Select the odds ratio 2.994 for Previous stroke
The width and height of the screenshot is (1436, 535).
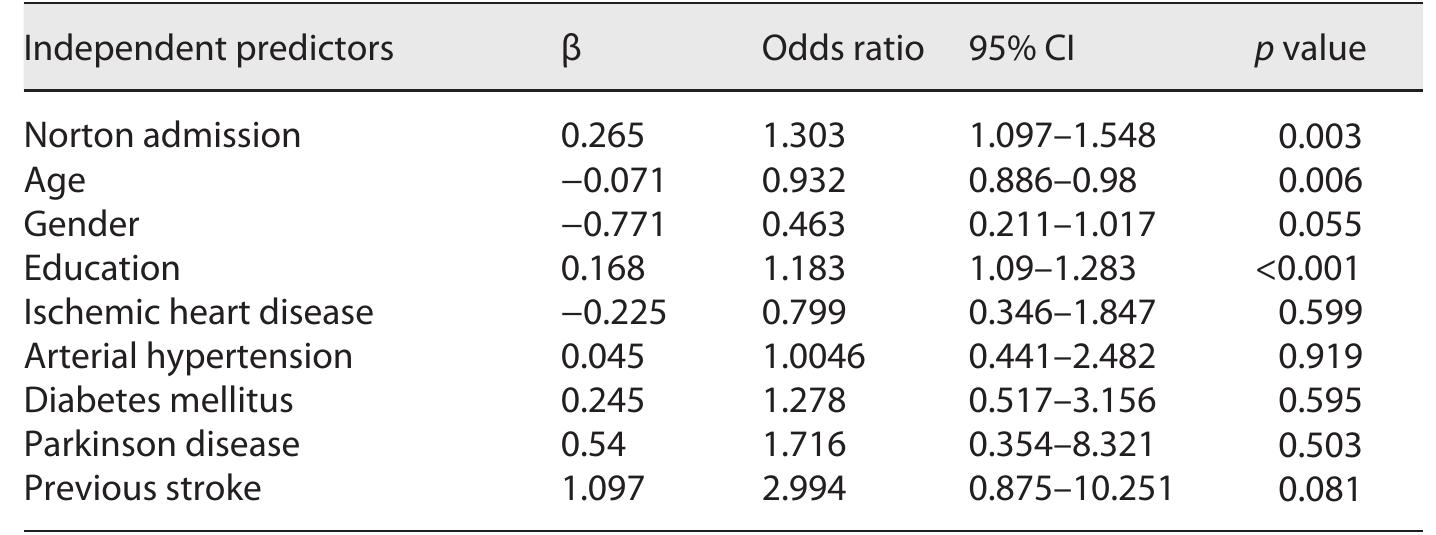(803, 488)
